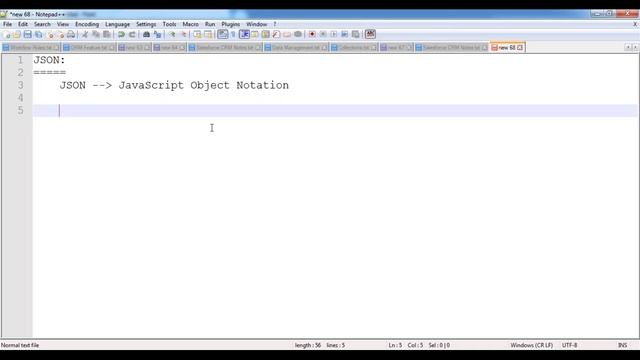Open the Settings menu
Viewport: 640px width, 360px height.
coord(146,24)
